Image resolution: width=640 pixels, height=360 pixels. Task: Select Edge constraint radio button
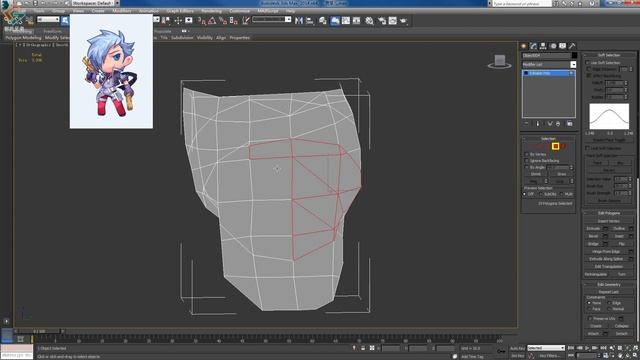(609, 303)
